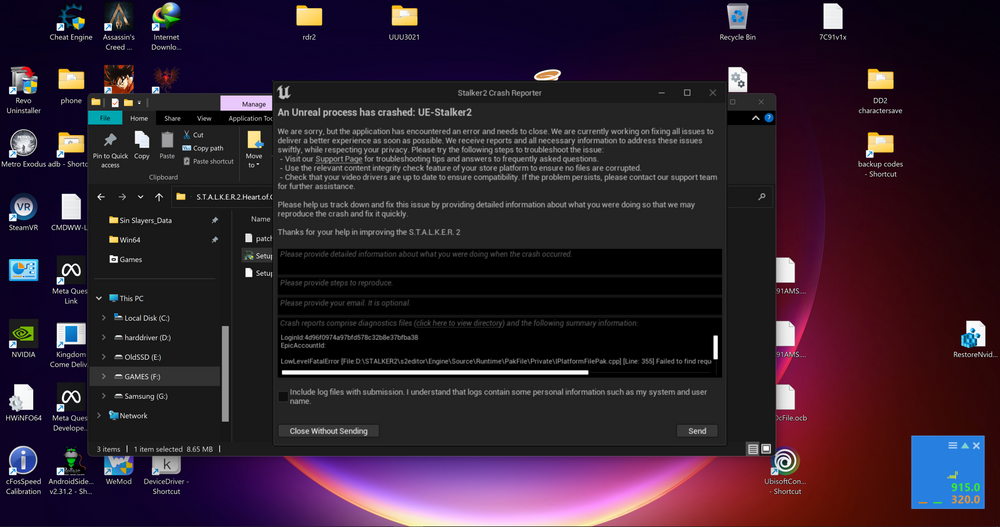1000x527 pixels.
Task: Launch the SteamVR shortcut
Action: 24,212
